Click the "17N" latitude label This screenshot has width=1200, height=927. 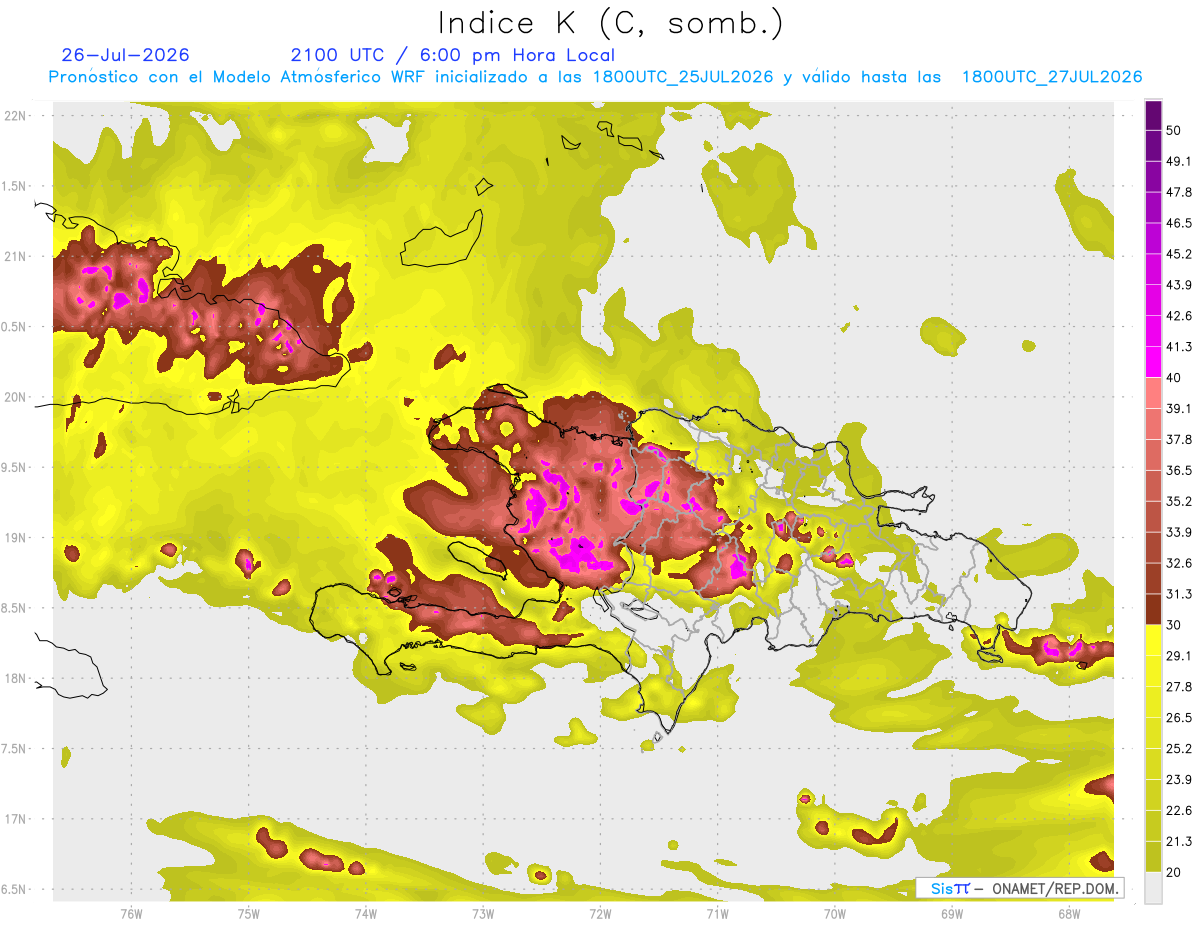click(15, 819)
